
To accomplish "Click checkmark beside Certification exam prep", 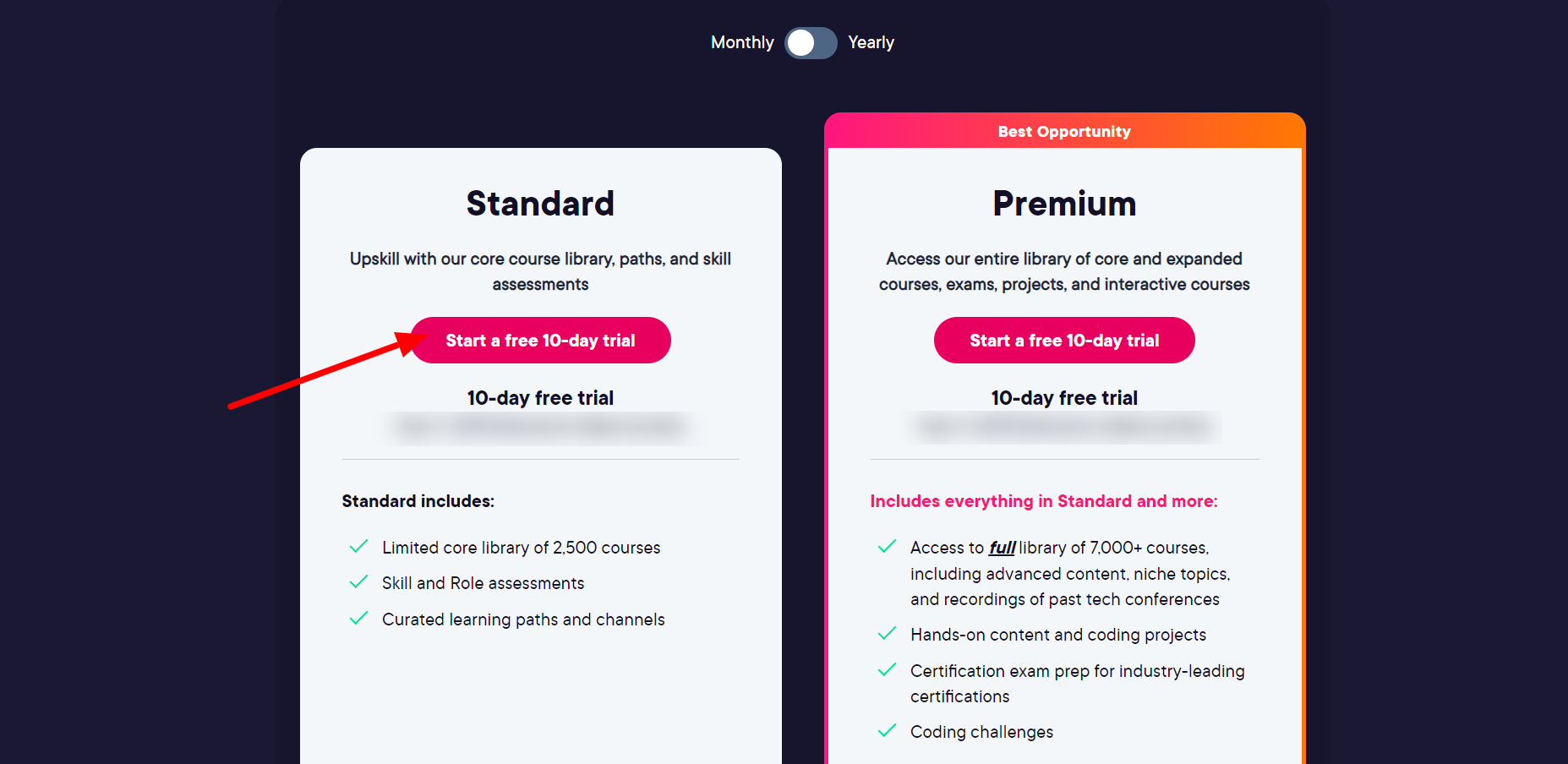I will [x=887, y=670].
